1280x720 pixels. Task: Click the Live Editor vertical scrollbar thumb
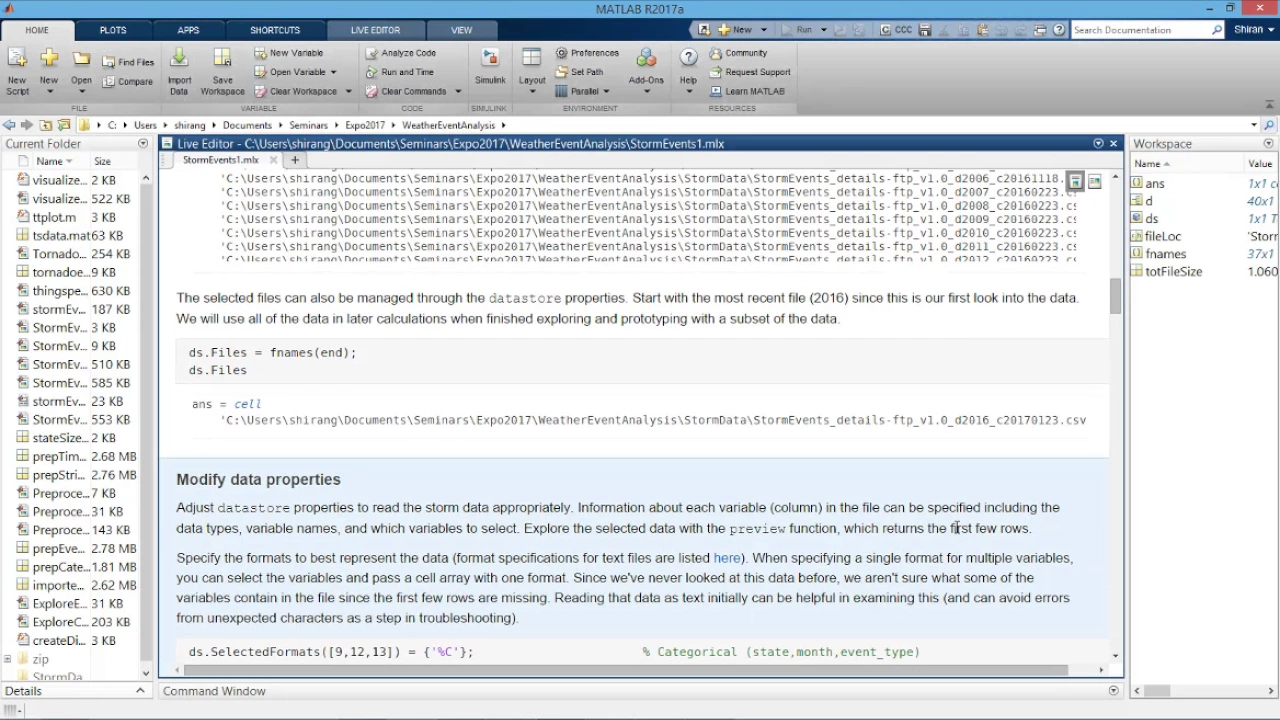(1115, 297)
